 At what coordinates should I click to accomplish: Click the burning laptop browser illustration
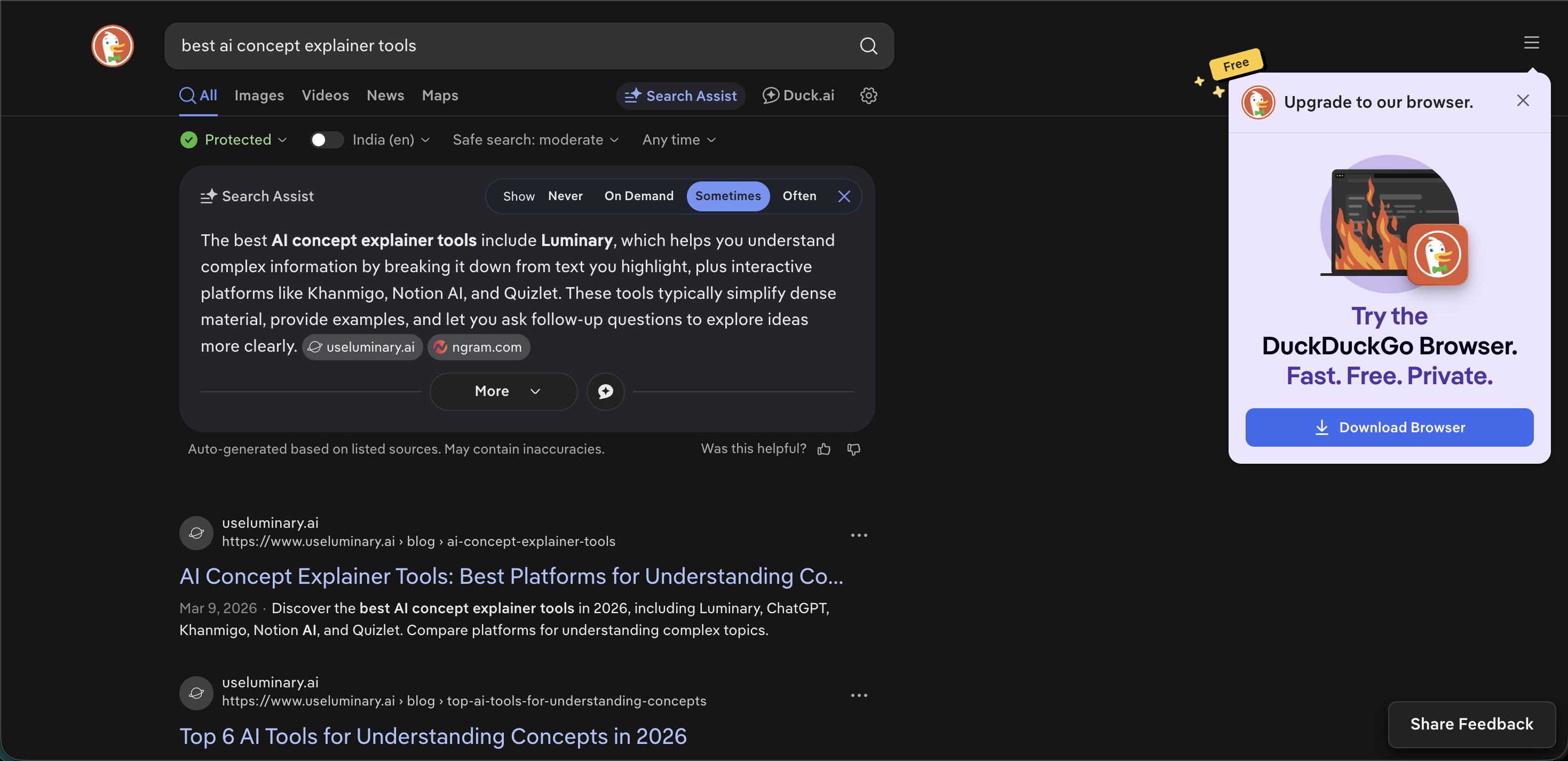[1393, 224]
